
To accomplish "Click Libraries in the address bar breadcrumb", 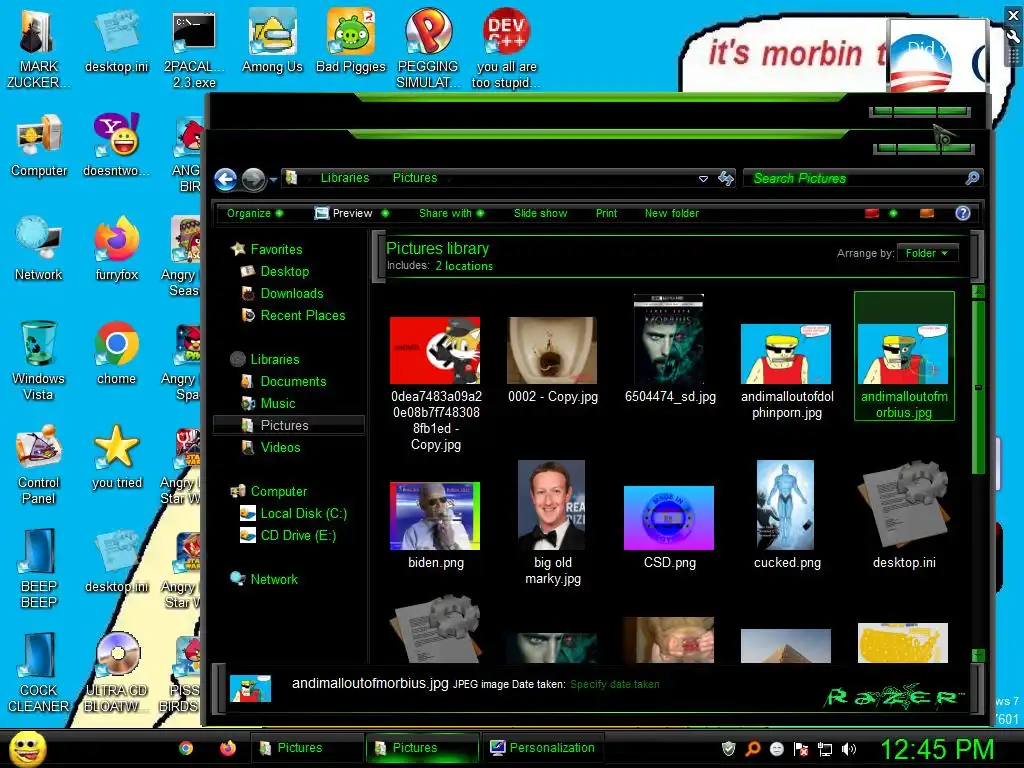I will point(345,178).
